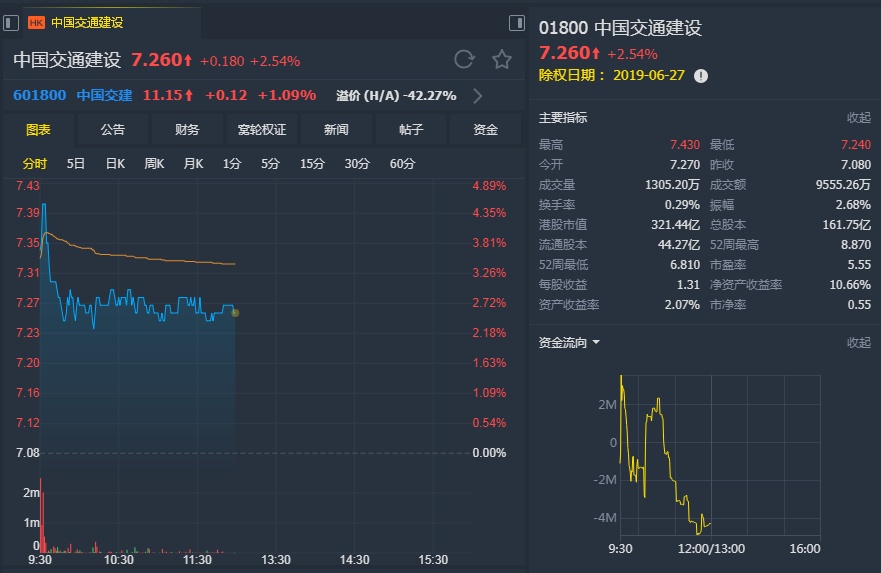Switch to the 公告 tab
The image size is (881, 573).
[113, 130]
